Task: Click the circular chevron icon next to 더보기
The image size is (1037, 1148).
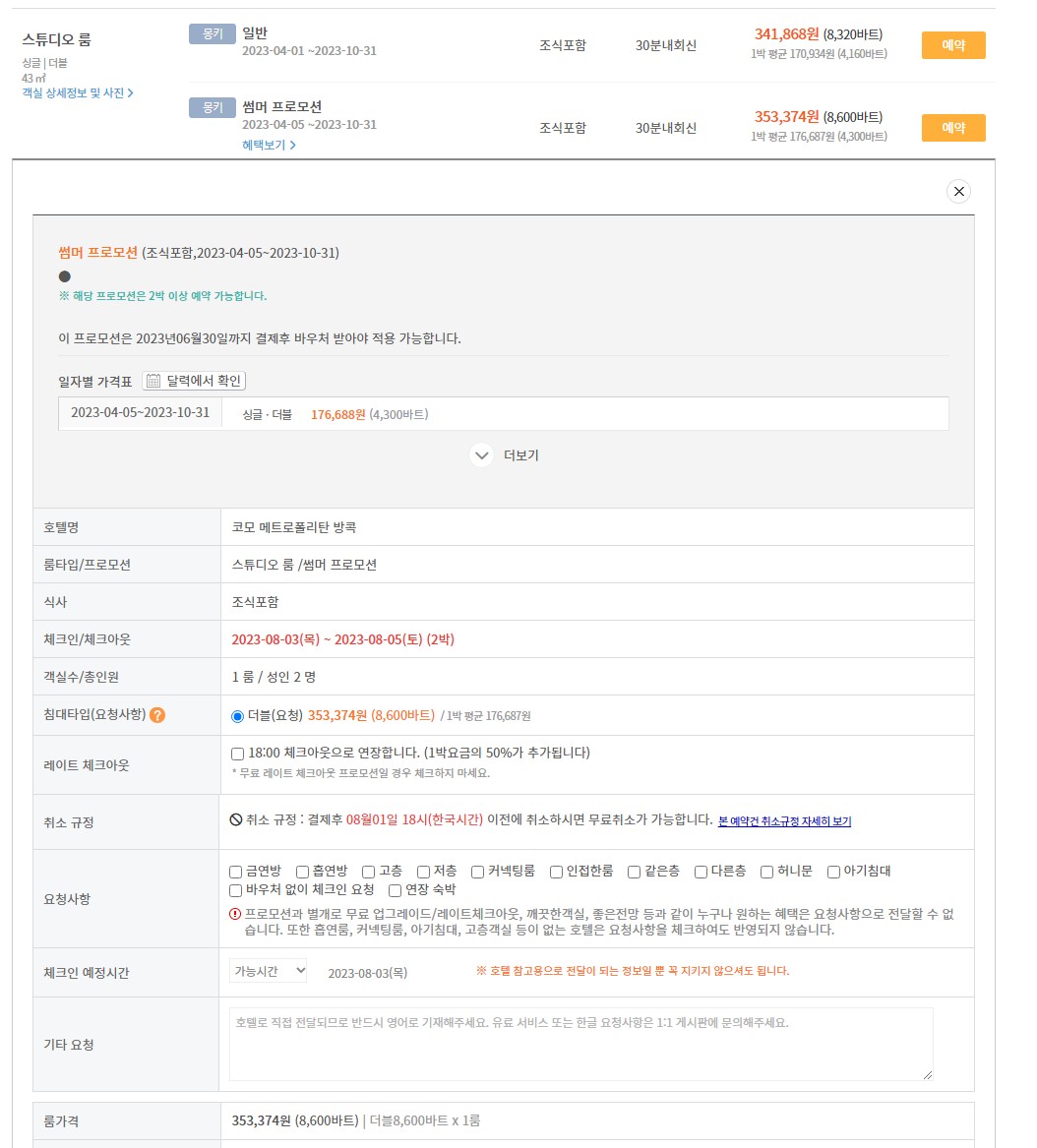Action: [481, 455]
